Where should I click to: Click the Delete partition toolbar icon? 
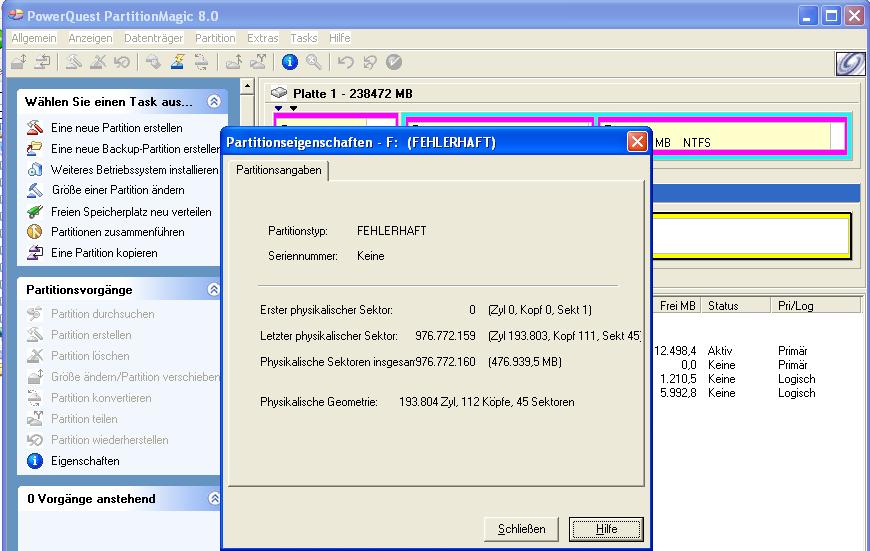pyautogui.click(x=98, y=62)
